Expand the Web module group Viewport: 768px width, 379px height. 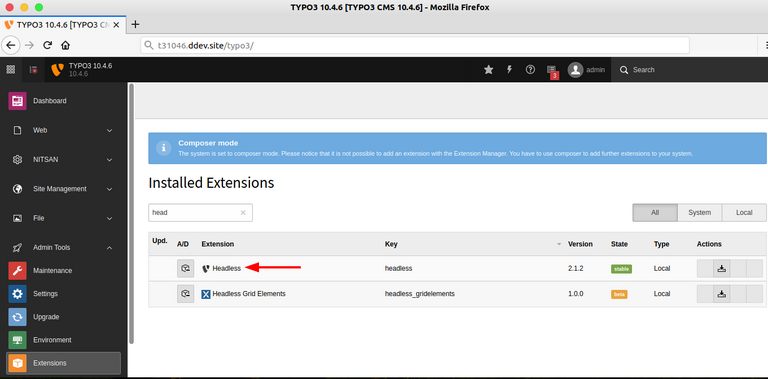coord(64,131)
